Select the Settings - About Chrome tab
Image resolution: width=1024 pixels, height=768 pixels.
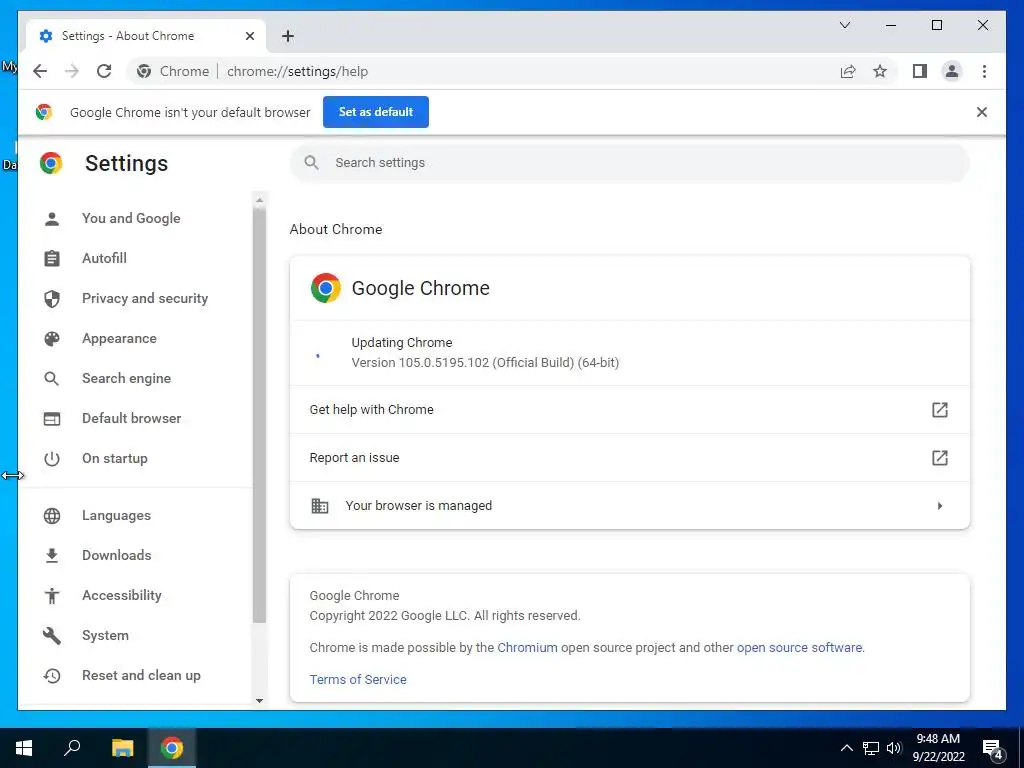point(146,36)
